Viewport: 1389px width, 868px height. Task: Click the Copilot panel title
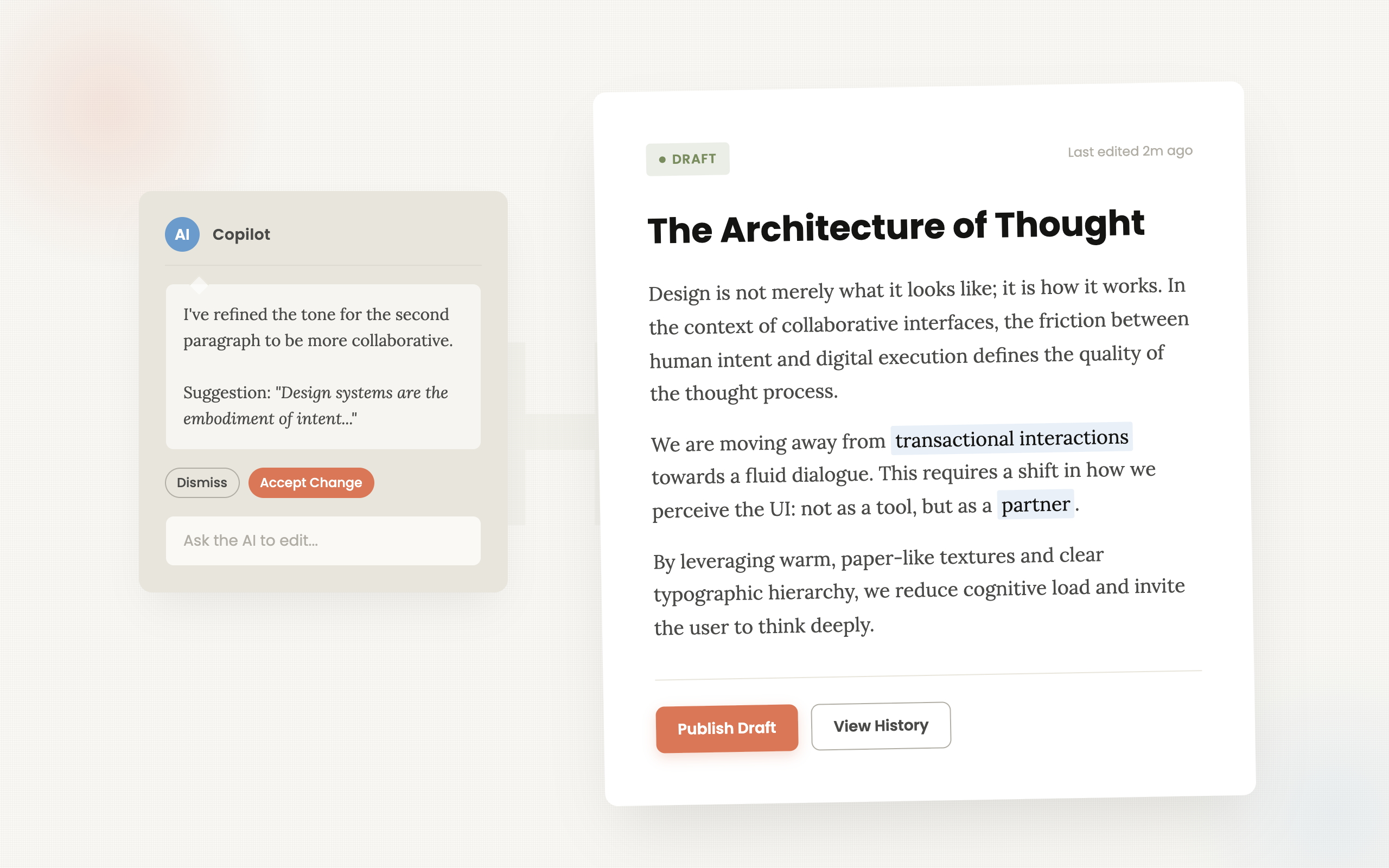(x=241, y=234)
